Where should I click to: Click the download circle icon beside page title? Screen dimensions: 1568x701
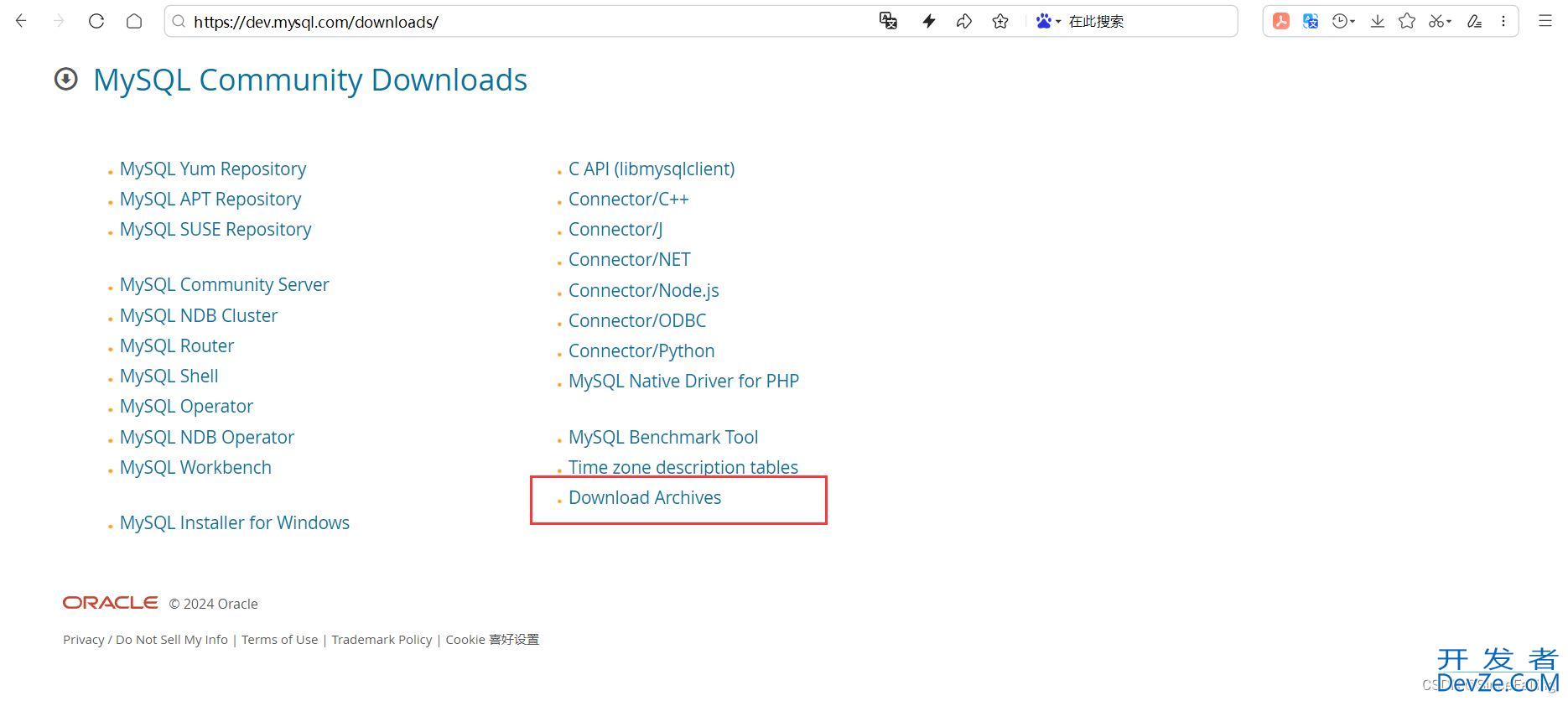point(65,79)
